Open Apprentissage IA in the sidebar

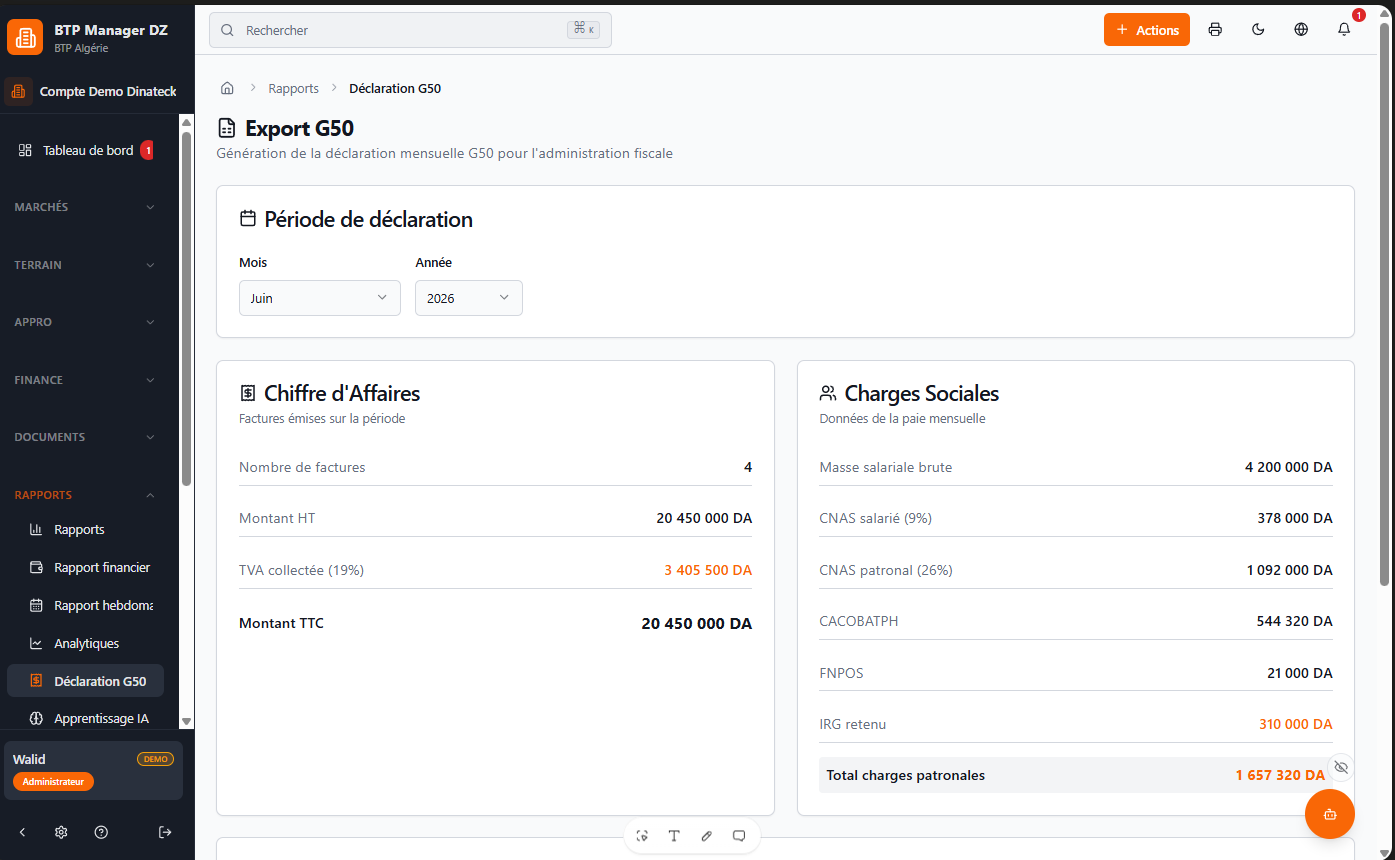pos(85,718)
